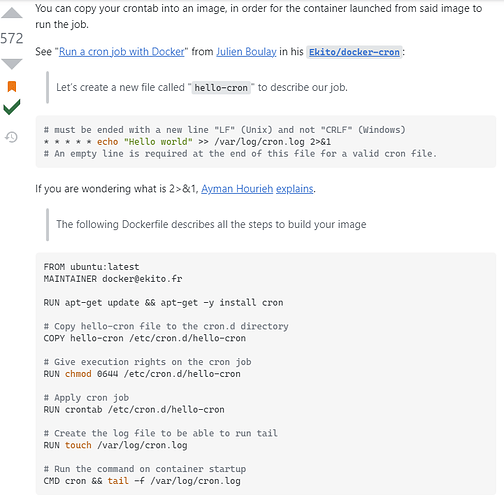The image size is (504, 500).
Task: Click the inline hello-cron code label
Action: tap(221, 88)
